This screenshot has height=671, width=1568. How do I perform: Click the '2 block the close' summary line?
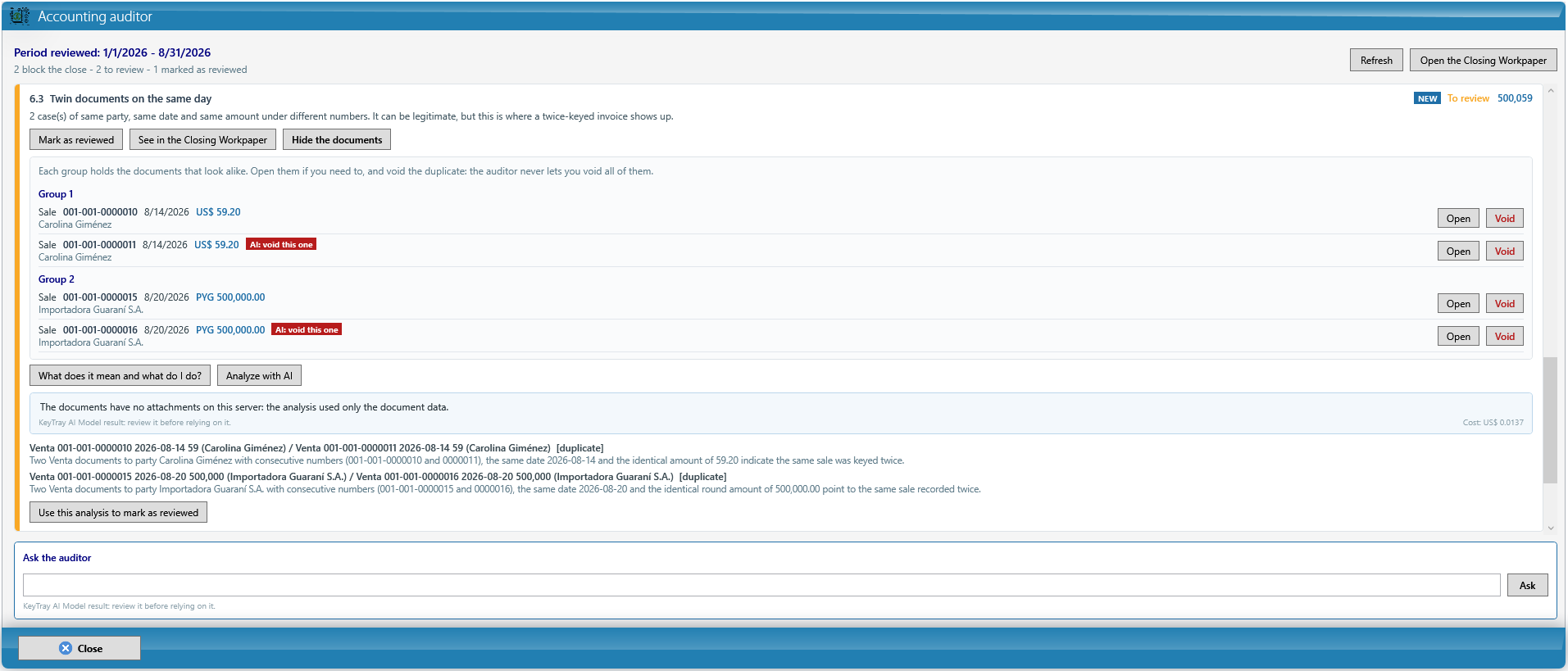click(130, 70)
